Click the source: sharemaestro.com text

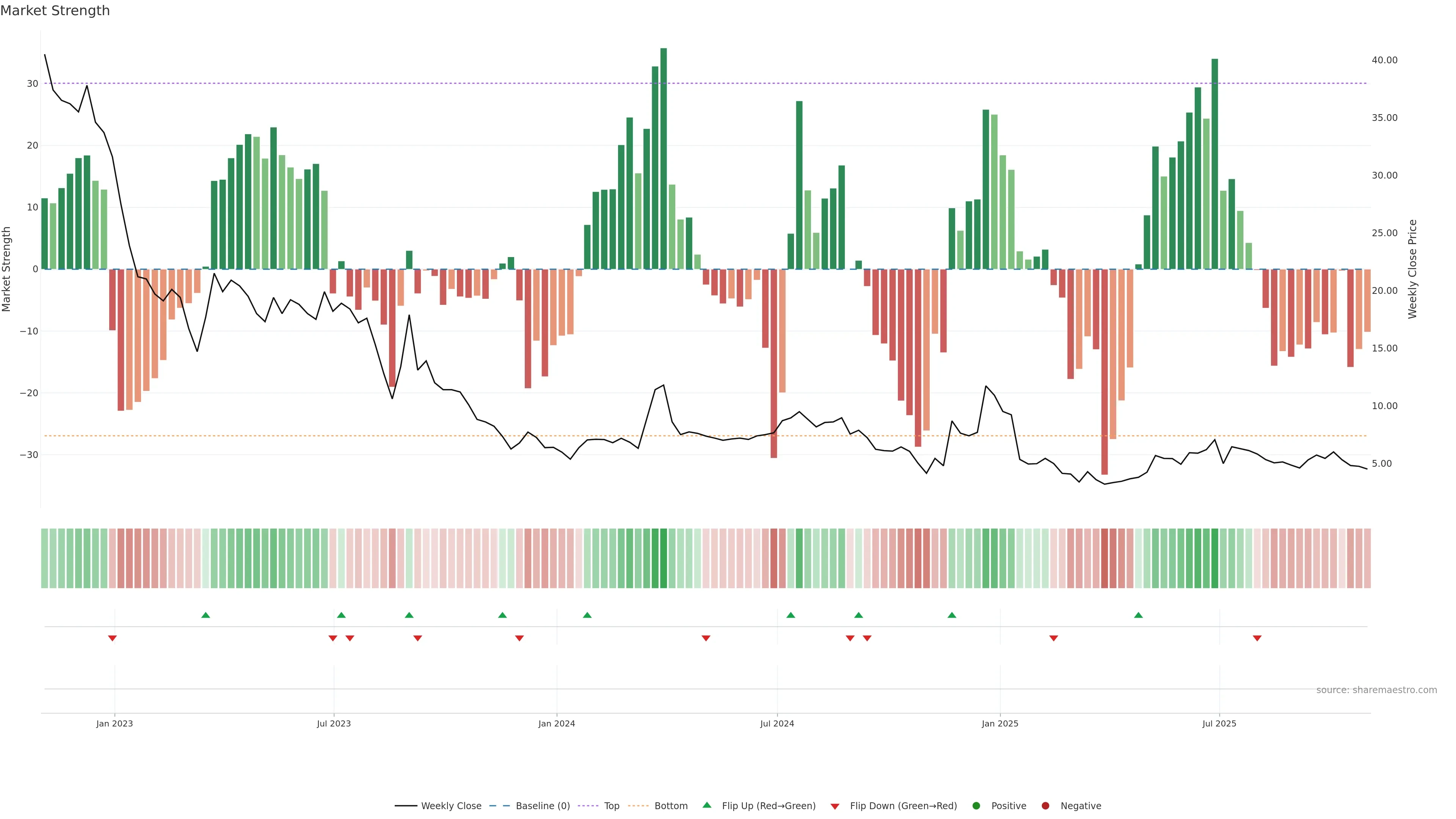point(1376,690)
